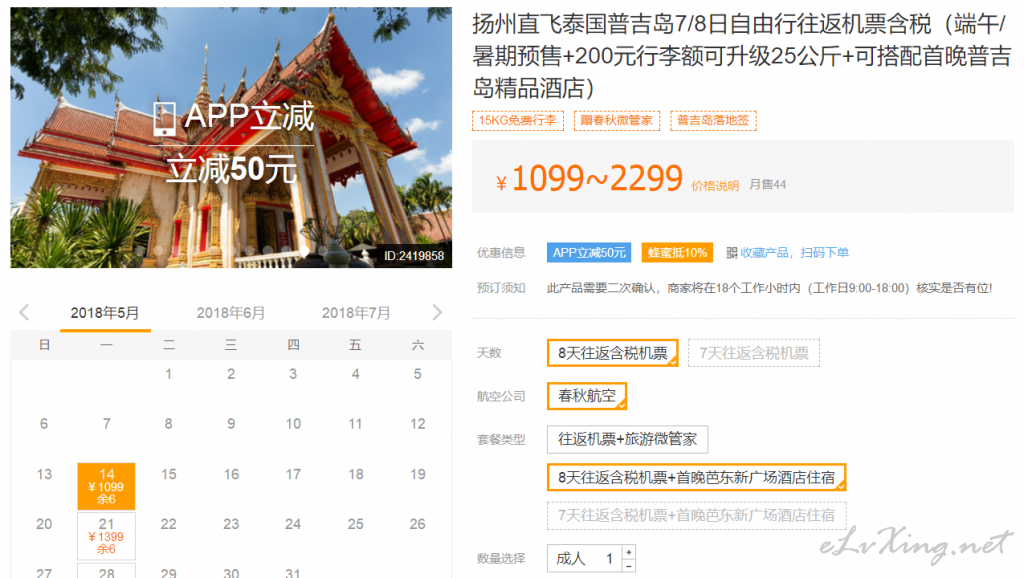Increase adult quantity with plus stepper
Screen dimensions: 1024x578
(628, 552)
